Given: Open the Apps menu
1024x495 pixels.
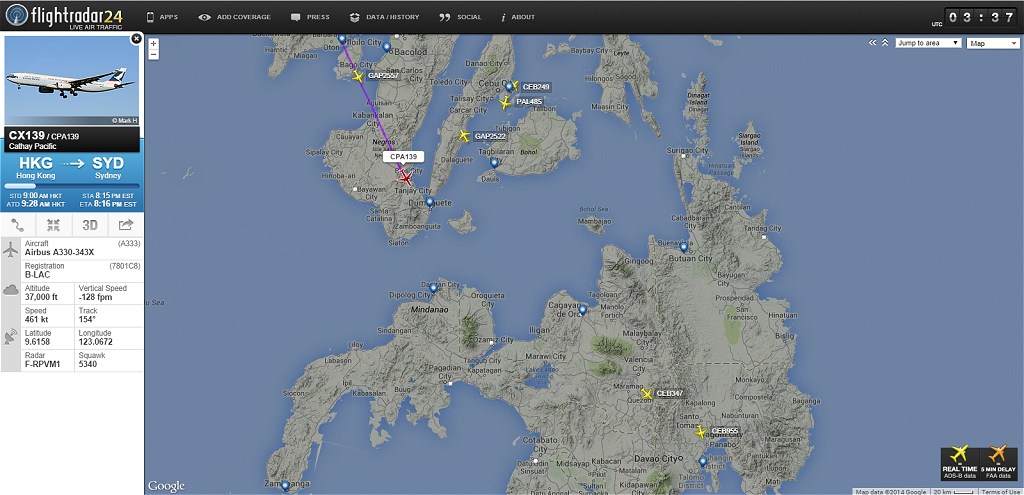Looking at the screenshot, I should 164,17.
